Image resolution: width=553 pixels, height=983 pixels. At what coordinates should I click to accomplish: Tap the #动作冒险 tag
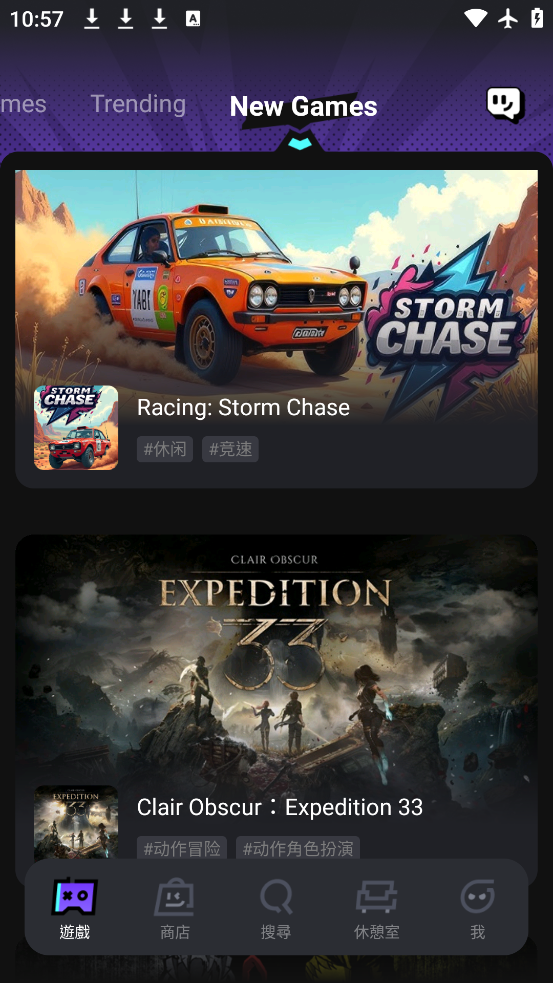[182, 849]
